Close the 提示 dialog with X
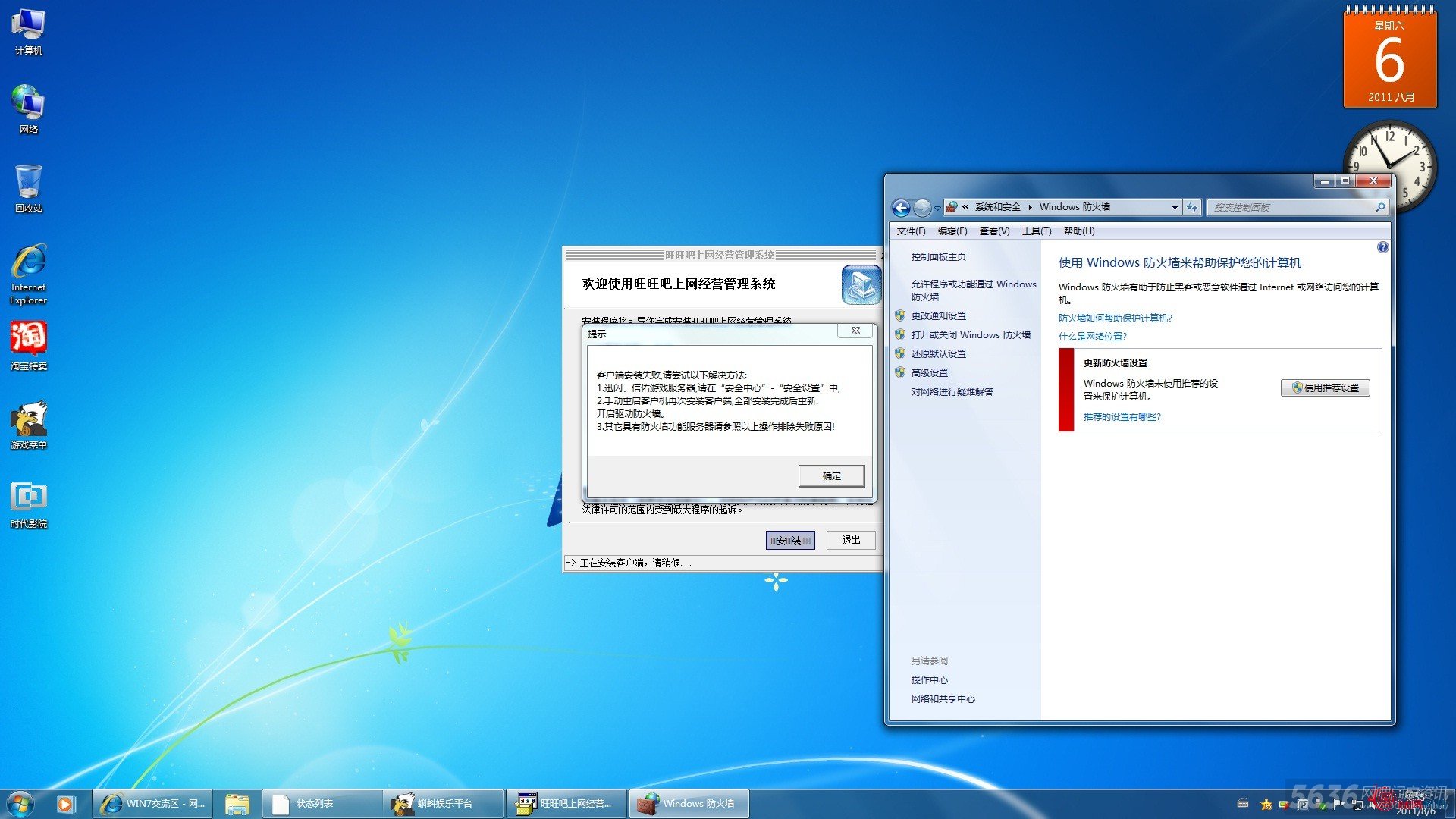 (855, 331)
